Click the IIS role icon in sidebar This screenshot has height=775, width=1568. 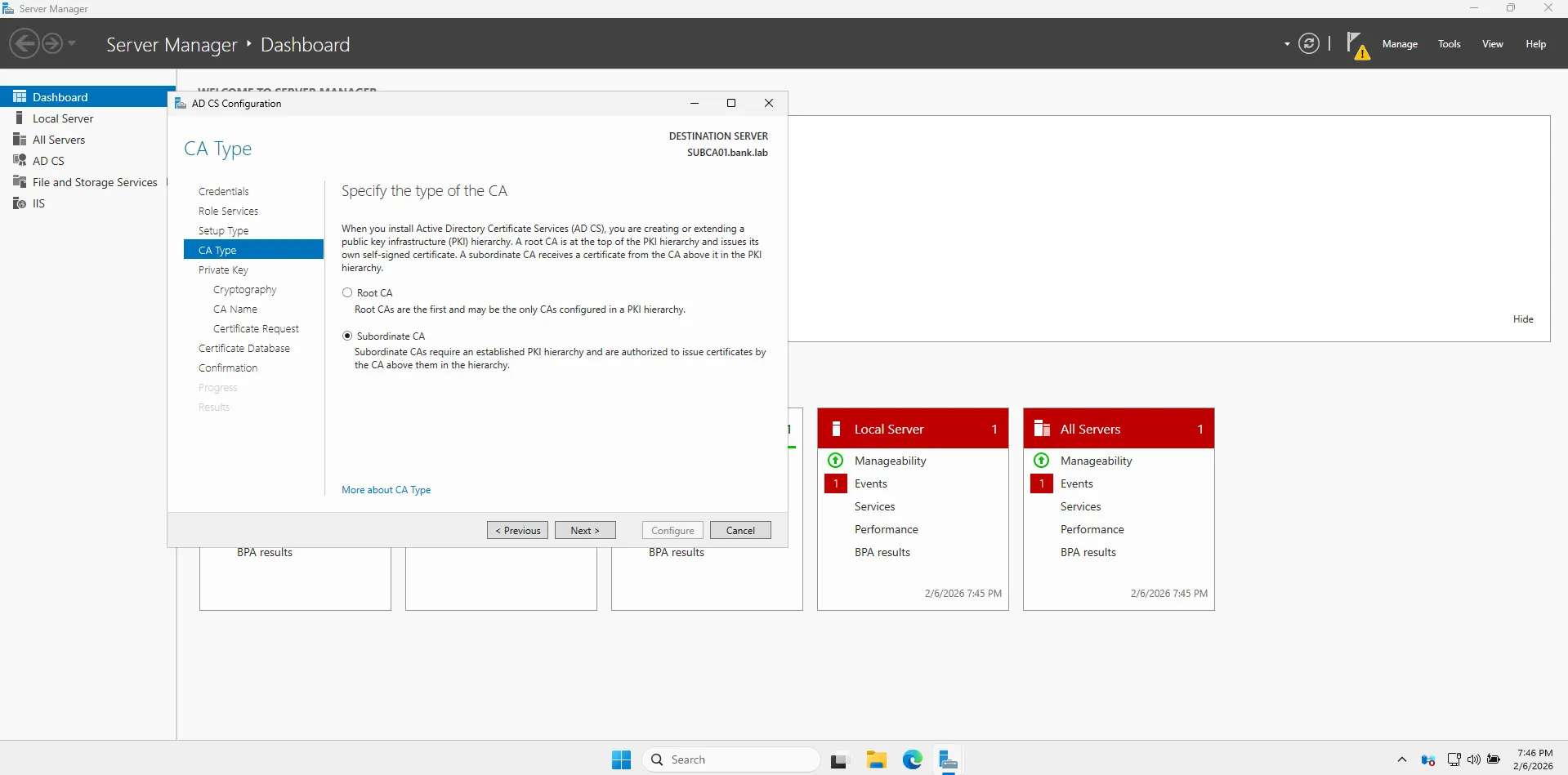click(x=20, y=203)
